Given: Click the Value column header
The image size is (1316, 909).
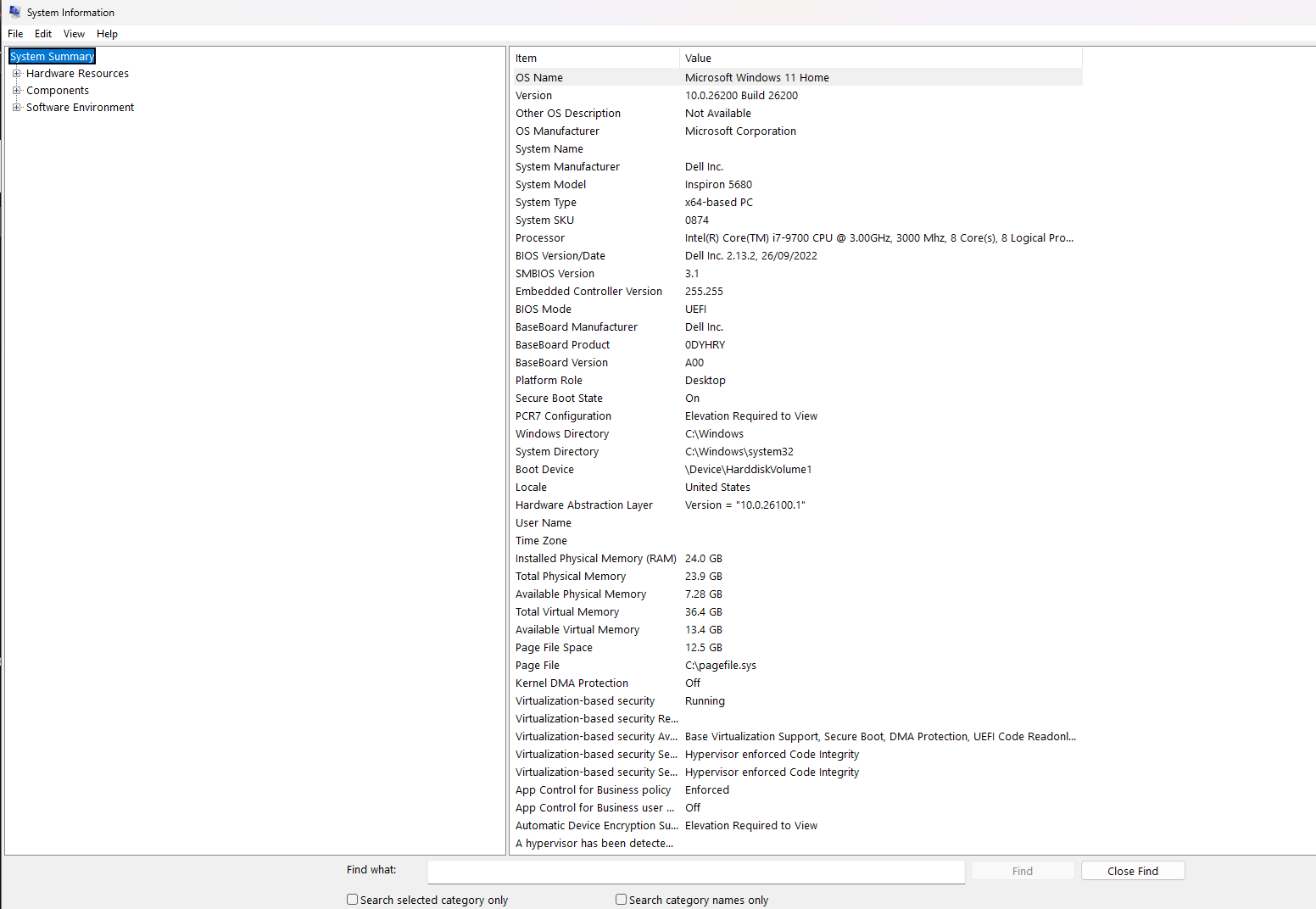Looking at the screenshot, I should (x=881, y=58).
